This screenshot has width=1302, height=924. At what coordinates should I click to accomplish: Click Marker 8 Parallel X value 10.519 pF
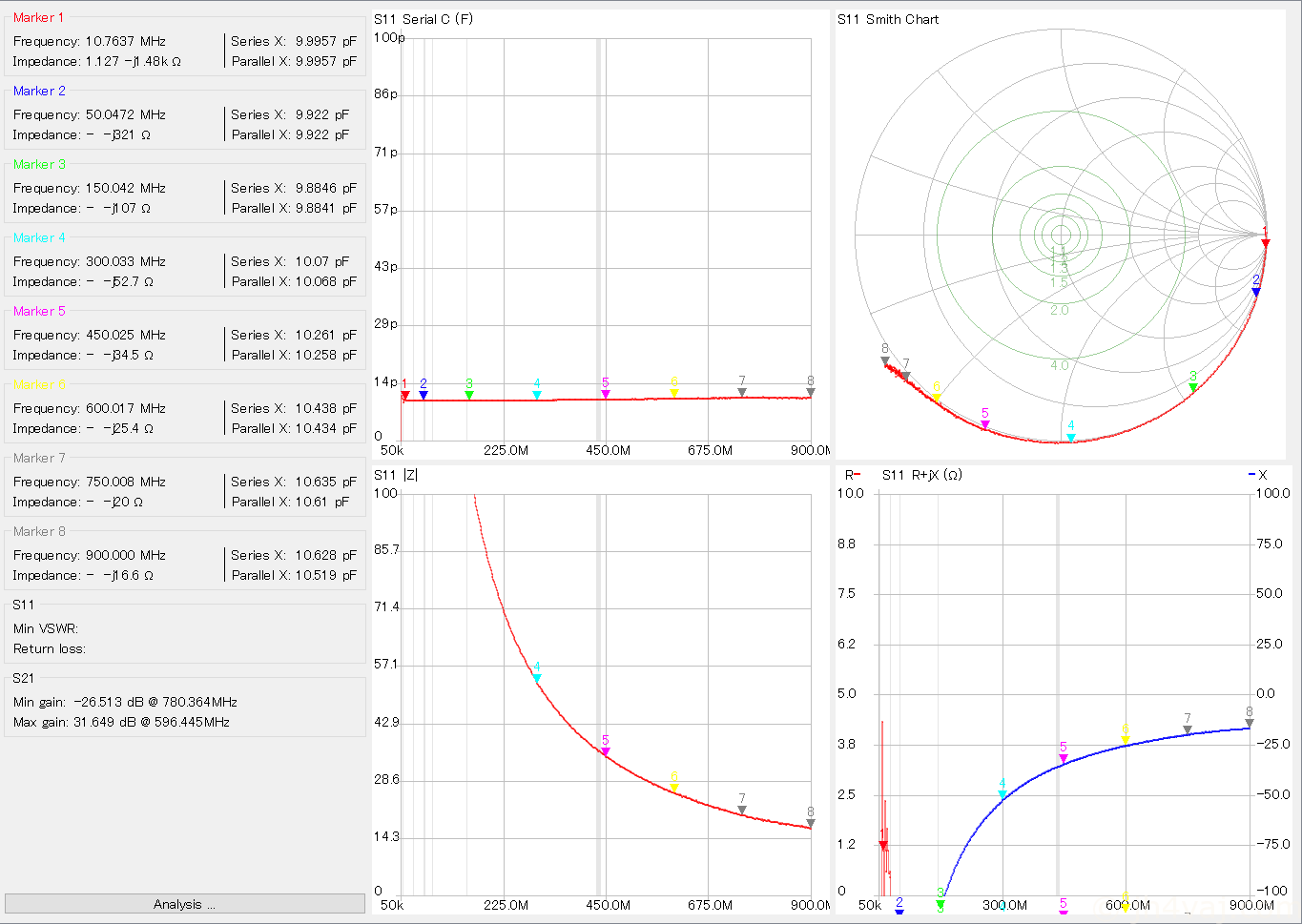(325, 575)
